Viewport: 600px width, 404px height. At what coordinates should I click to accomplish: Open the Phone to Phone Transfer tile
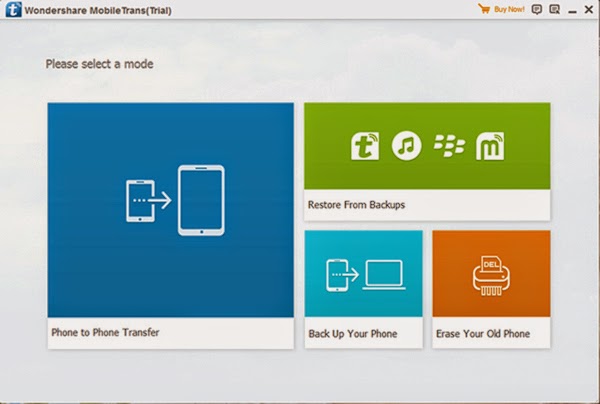click(x=171, y=226)
